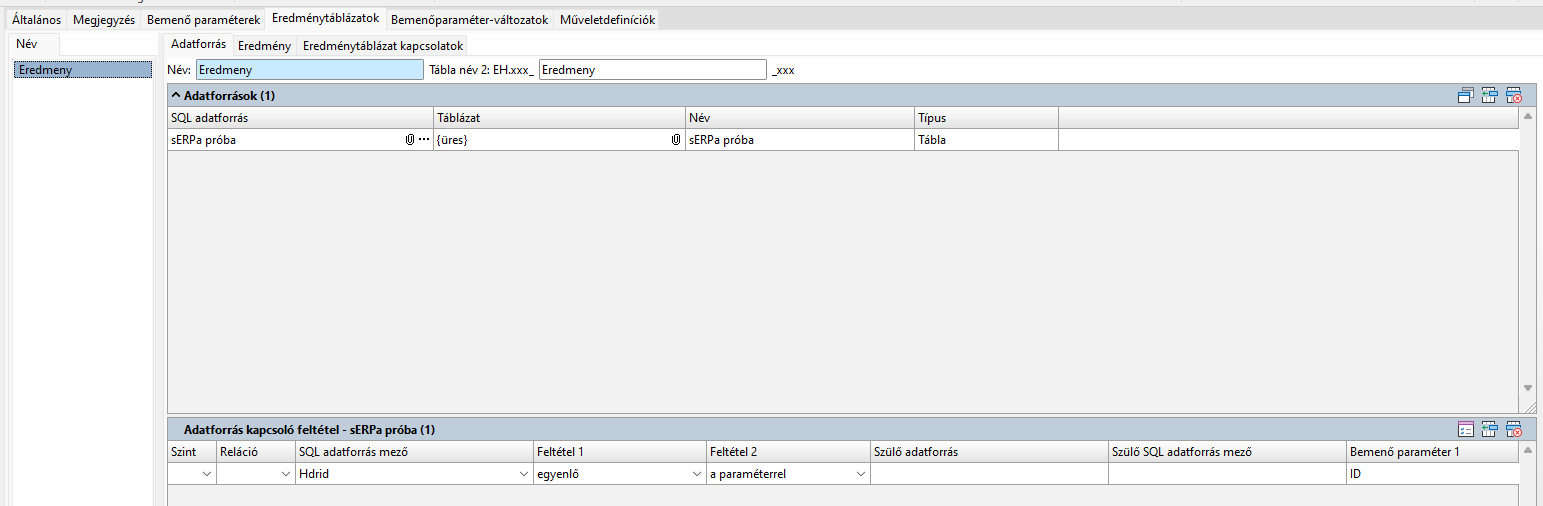
Task: Click the Táblázat column header
Action: click(x=559, y=118)
